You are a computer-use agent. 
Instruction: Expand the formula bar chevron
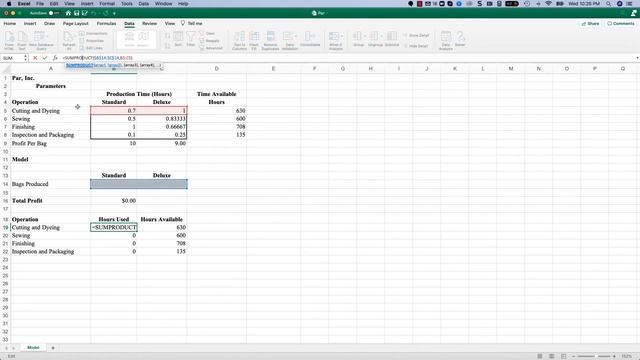(x=637, y=58)
